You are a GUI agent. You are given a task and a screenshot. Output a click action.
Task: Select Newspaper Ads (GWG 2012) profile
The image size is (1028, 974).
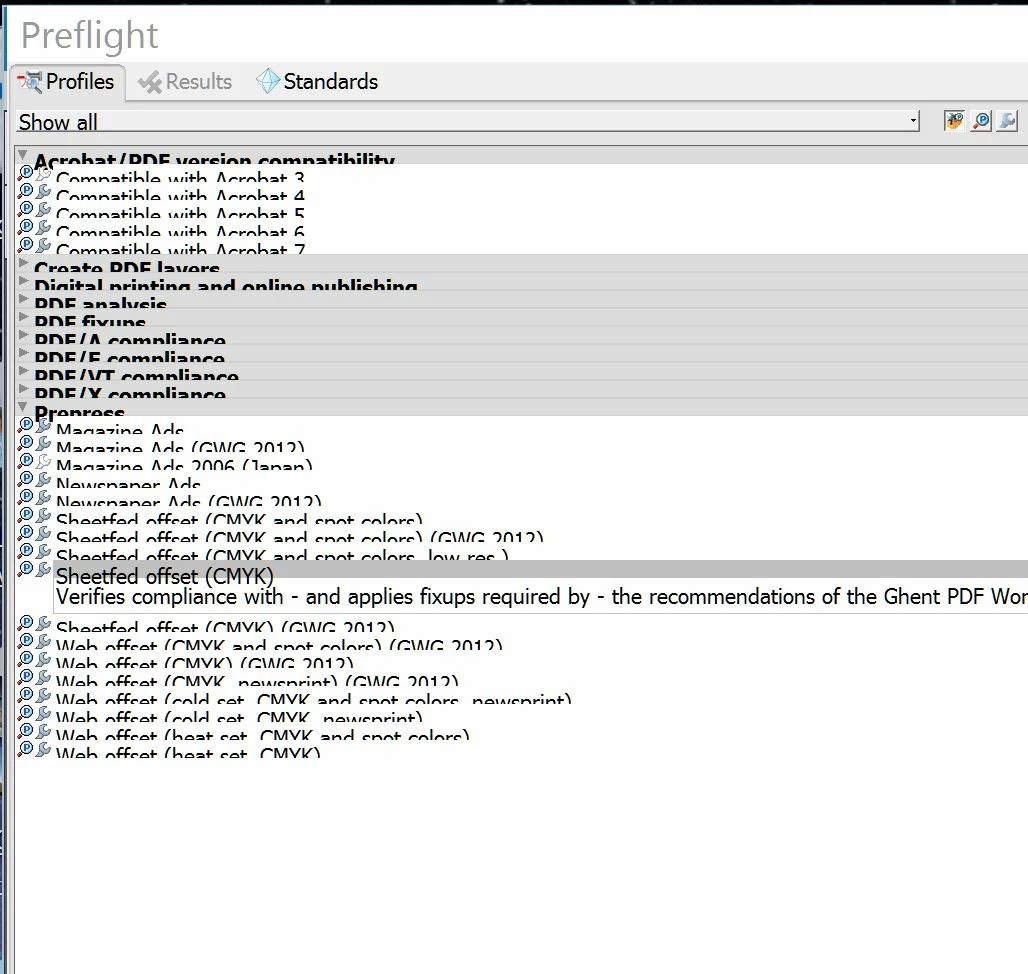click(189, 501)
